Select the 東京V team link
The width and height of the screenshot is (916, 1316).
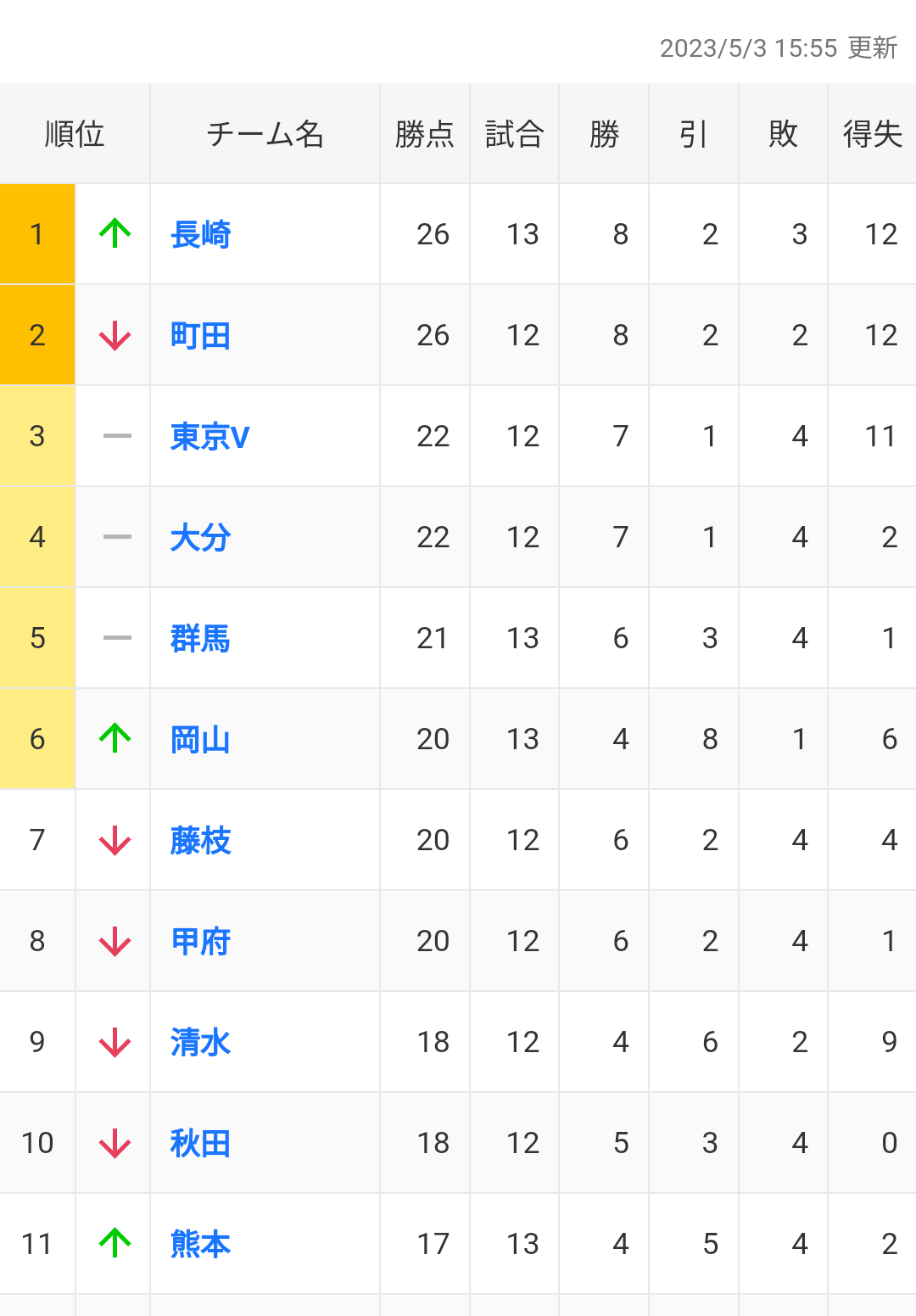(x=209, y=437)
